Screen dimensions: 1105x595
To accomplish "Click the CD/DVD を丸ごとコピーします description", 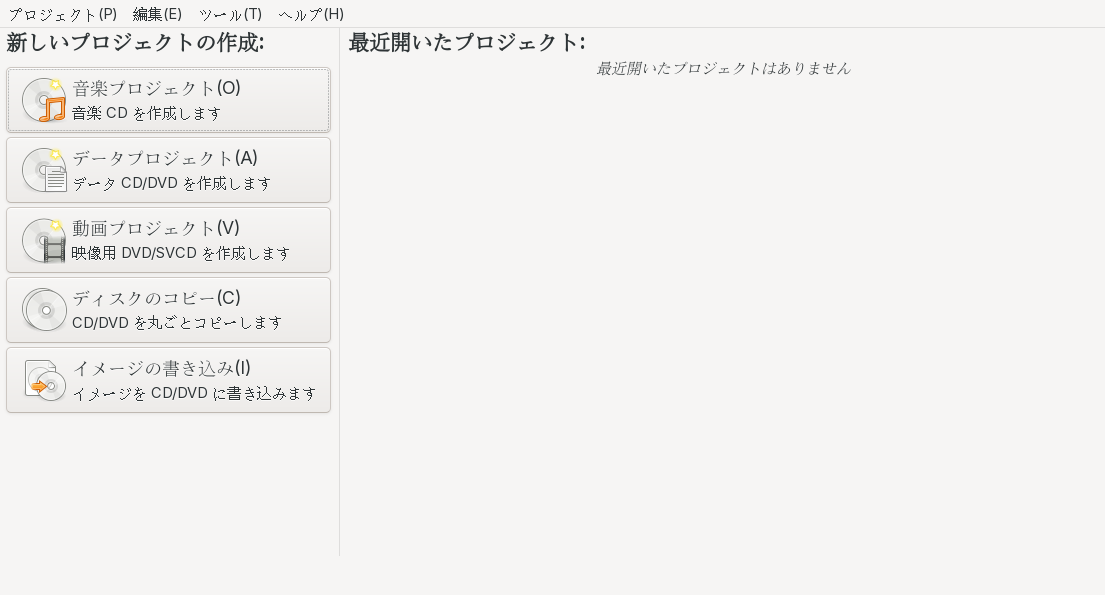I will click(x=177, y=323).
